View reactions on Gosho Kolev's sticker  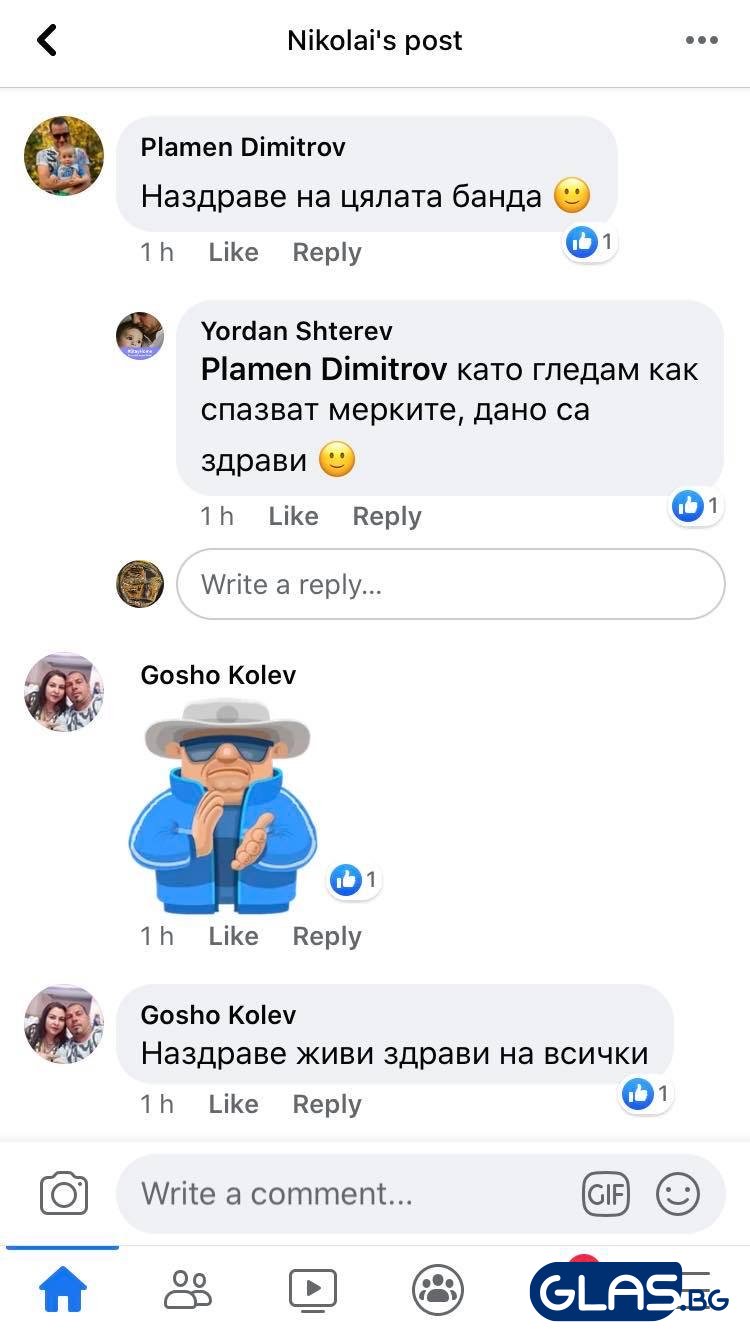pyautogui.click(x=356, y=880)
